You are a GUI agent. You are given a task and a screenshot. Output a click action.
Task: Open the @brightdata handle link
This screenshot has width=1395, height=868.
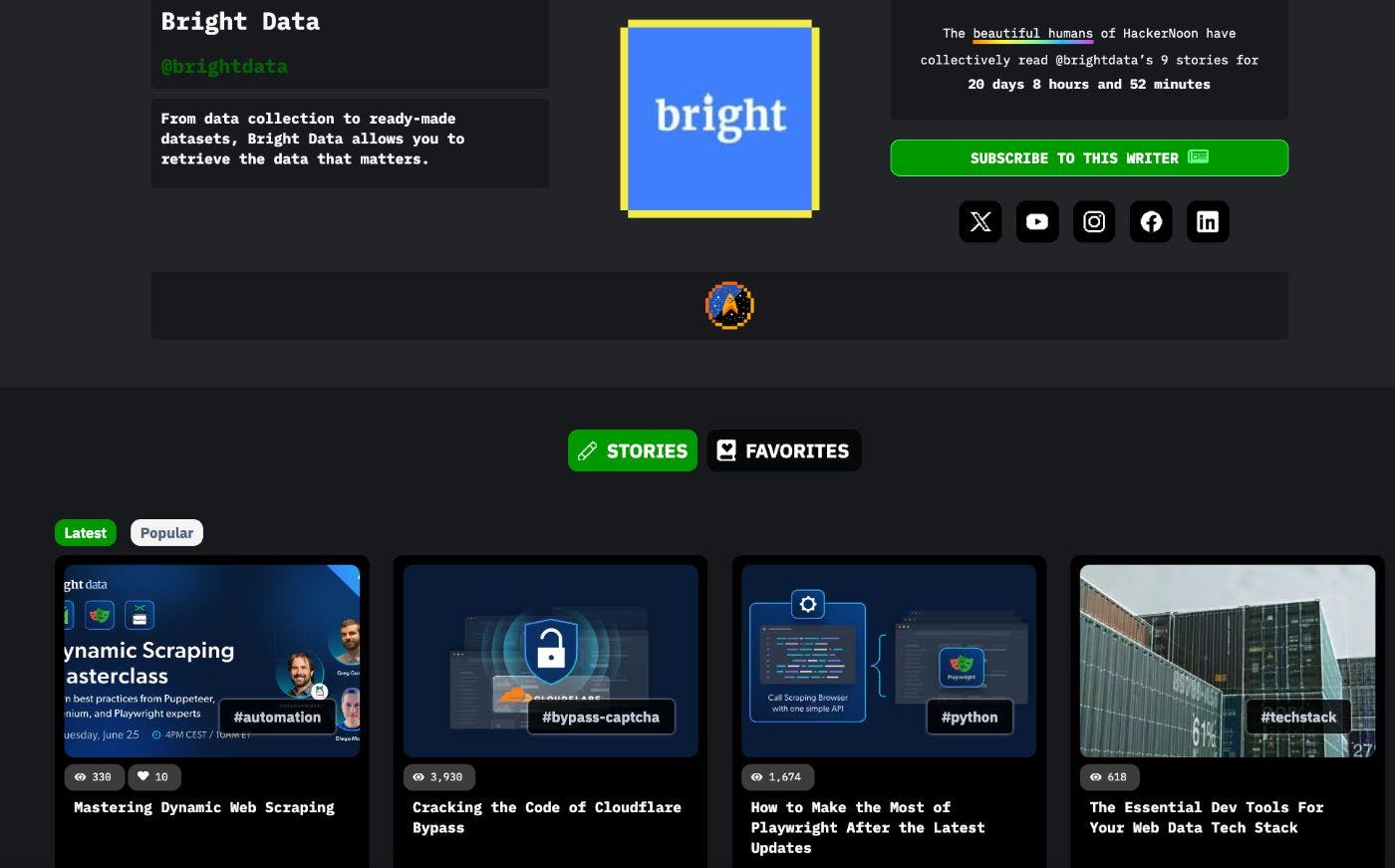tap(224, 67)
